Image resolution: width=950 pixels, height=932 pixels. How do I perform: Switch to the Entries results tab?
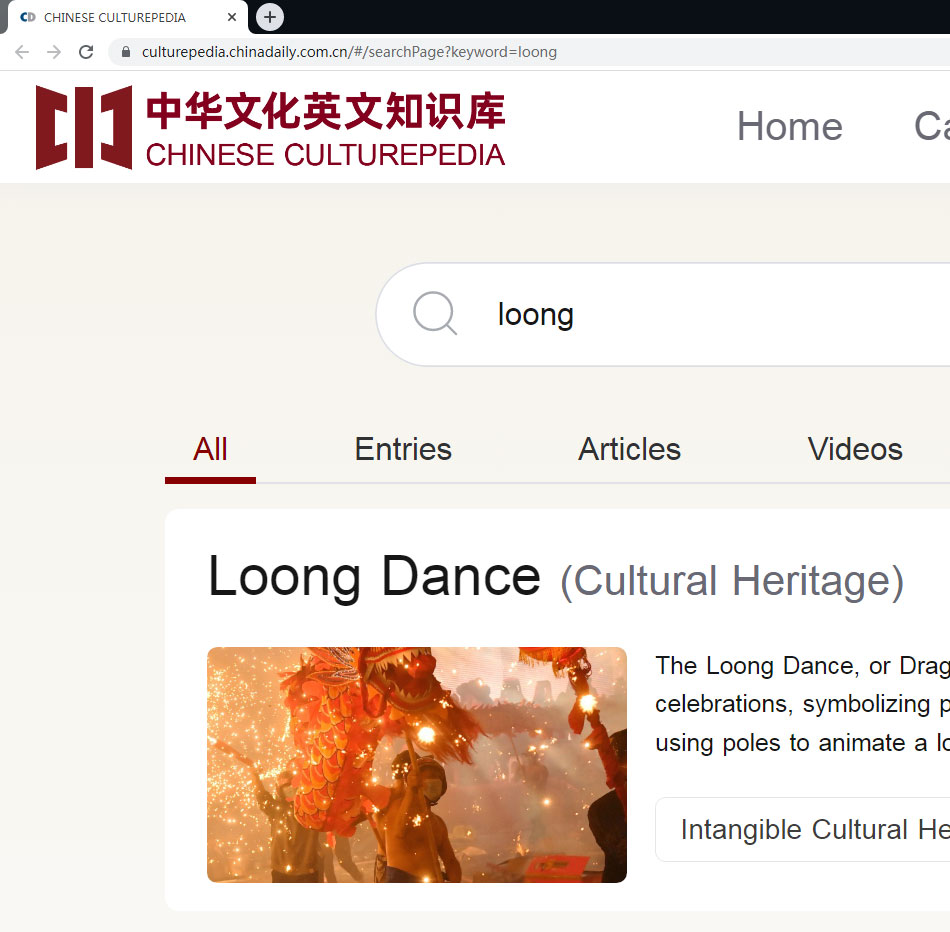pyautogui.click(x=403, y=449)
